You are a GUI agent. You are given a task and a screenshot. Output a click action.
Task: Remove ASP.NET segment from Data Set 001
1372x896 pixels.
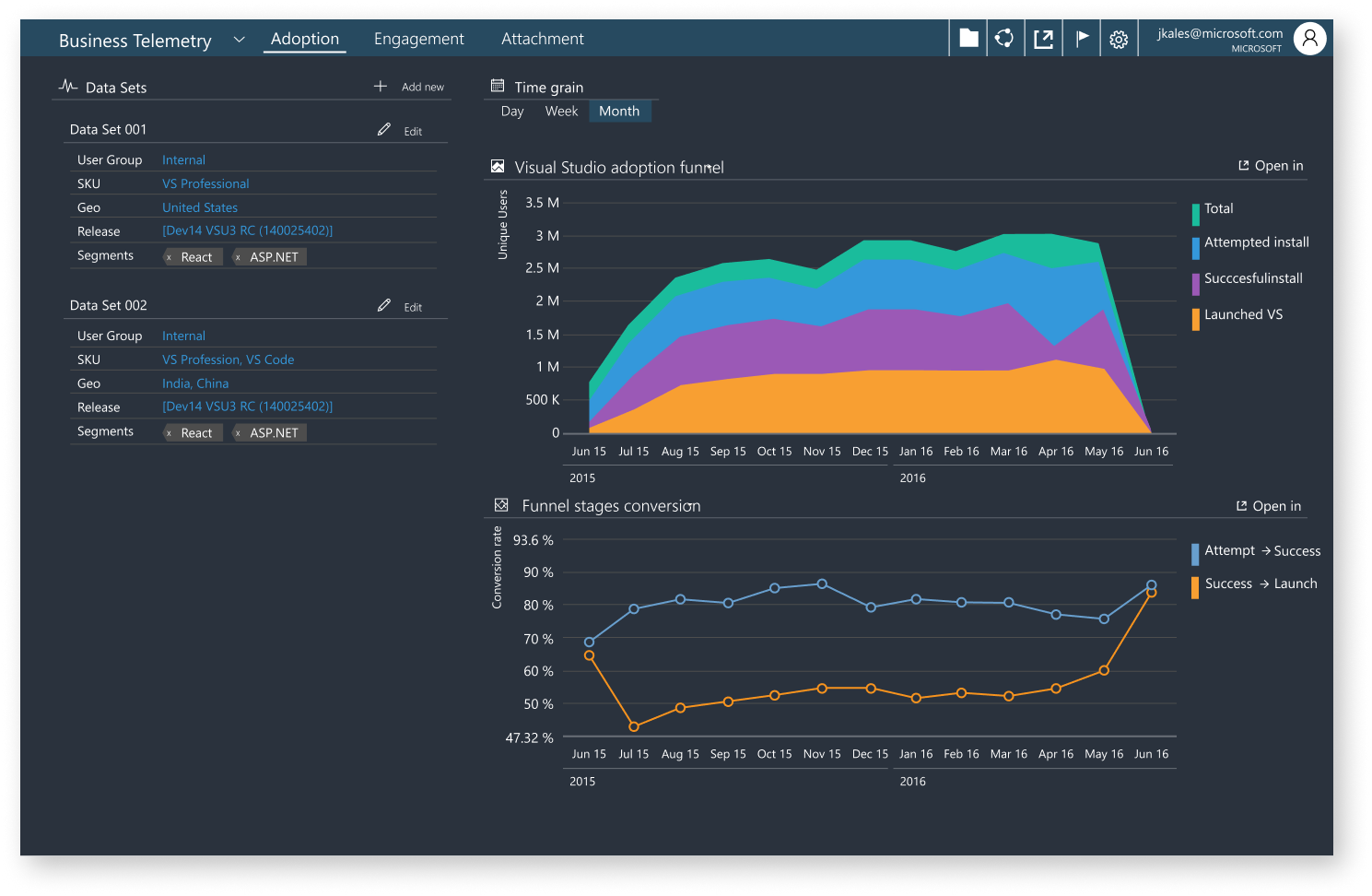[x=238, y=257]
